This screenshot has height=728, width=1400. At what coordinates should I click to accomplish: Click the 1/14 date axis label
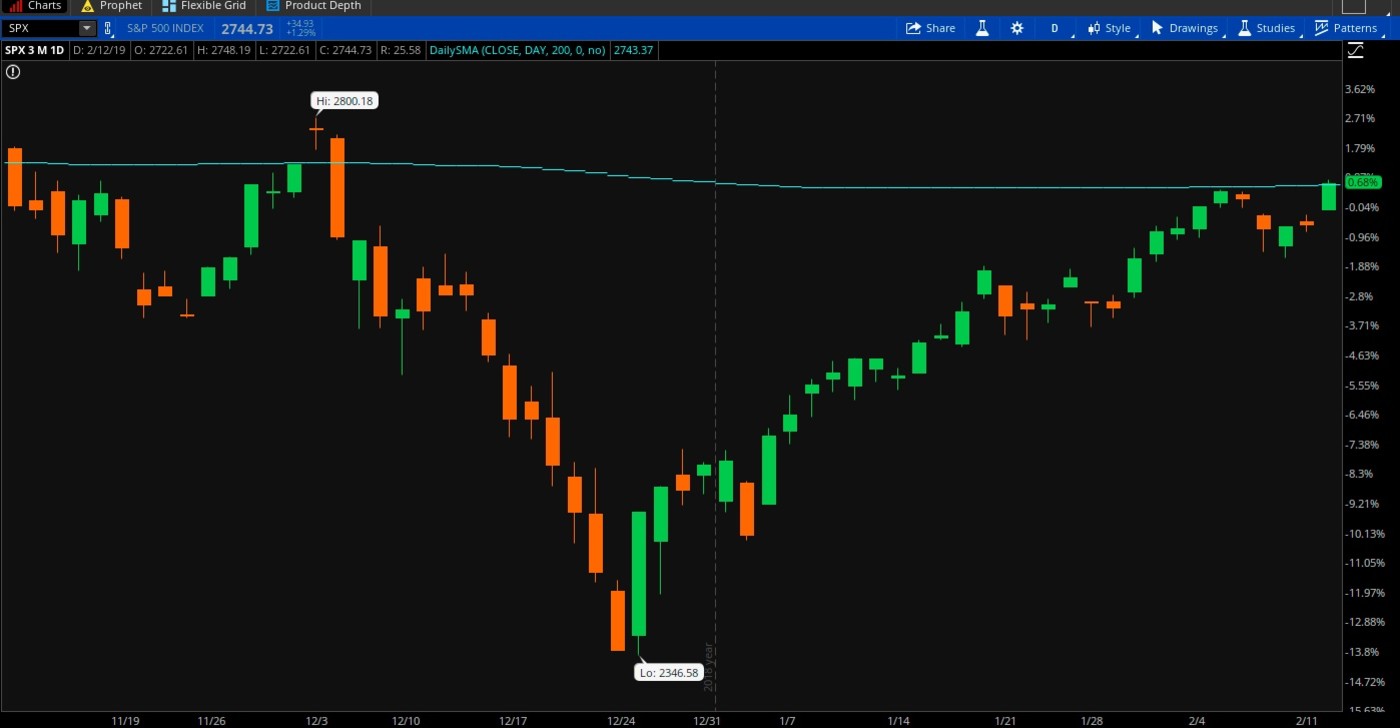click(x=898, y=720)
